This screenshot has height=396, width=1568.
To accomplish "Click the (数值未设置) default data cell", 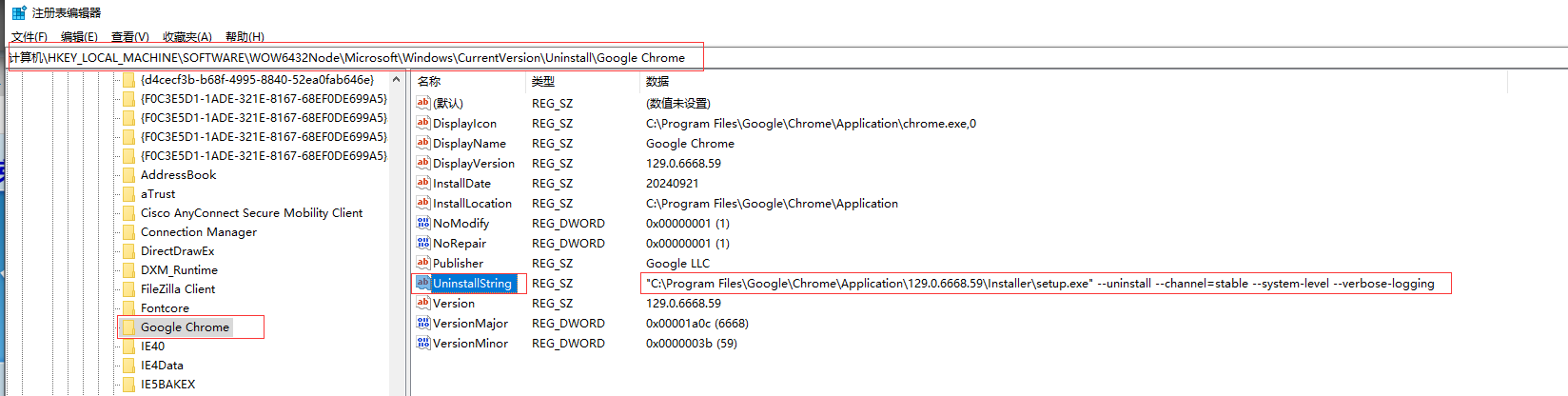I will 678,104.
